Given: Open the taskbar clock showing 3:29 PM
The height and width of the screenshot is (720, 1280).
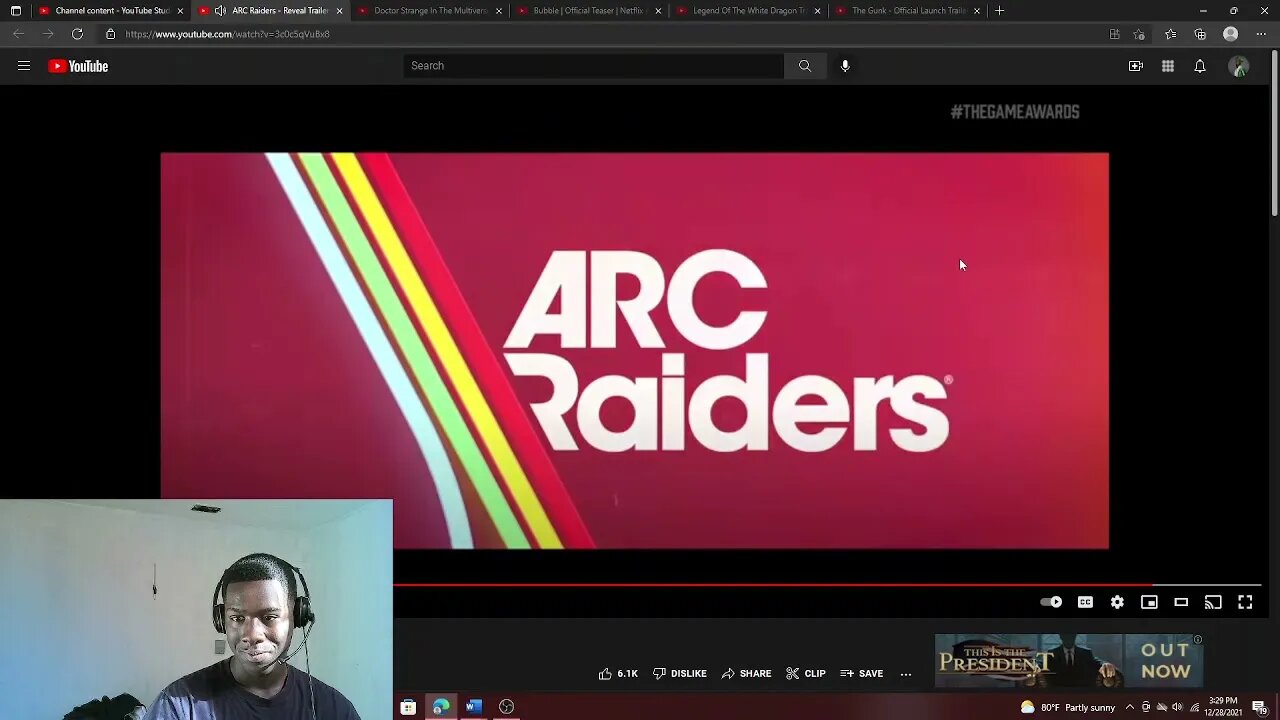Looking at the screenshot, I should click(1223, 707).
